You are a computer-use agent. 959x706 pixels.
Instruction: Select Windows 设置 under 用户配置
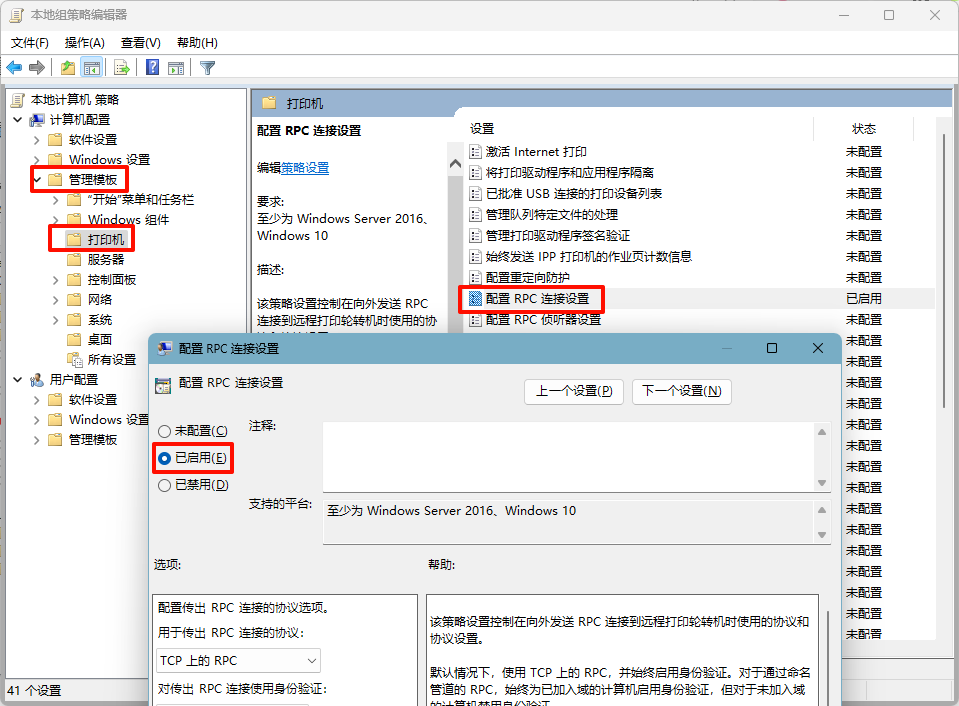pyautogui.click(x=108, y=420)
